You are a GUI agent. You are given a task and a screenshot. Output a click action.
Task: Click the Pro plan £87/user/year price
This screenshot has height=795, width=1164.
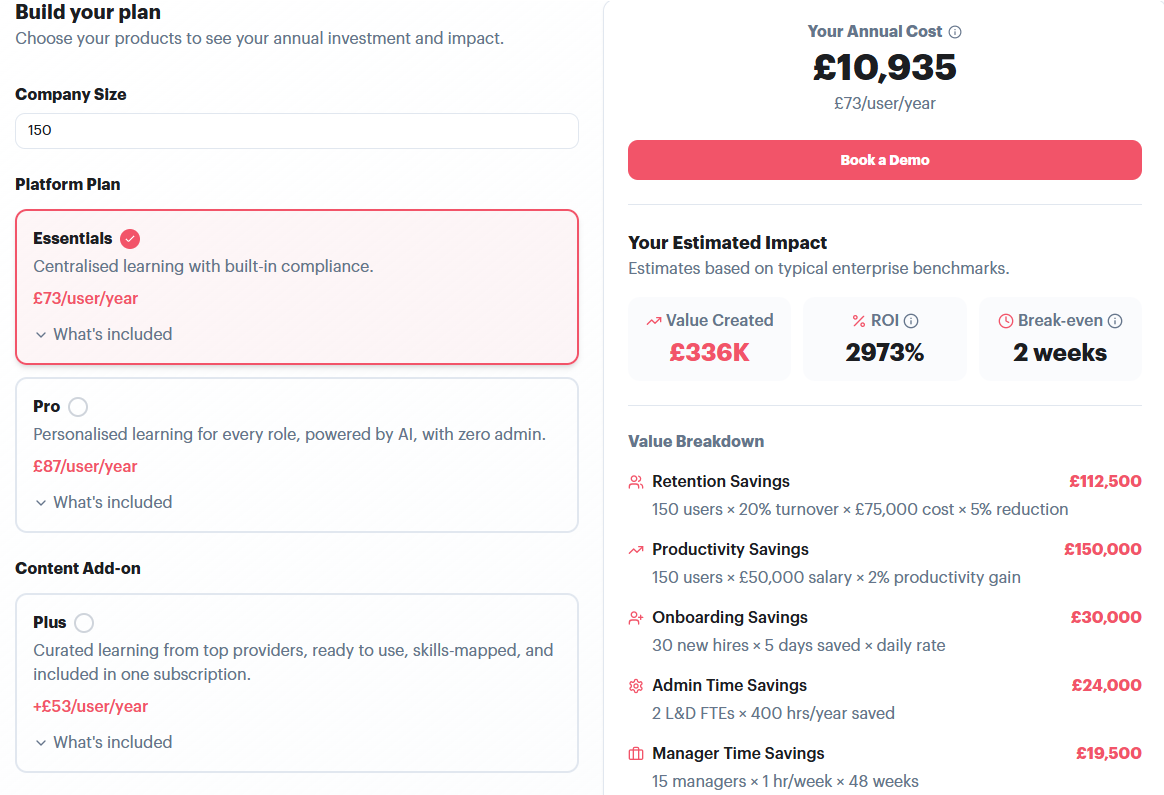click(85, 467)
